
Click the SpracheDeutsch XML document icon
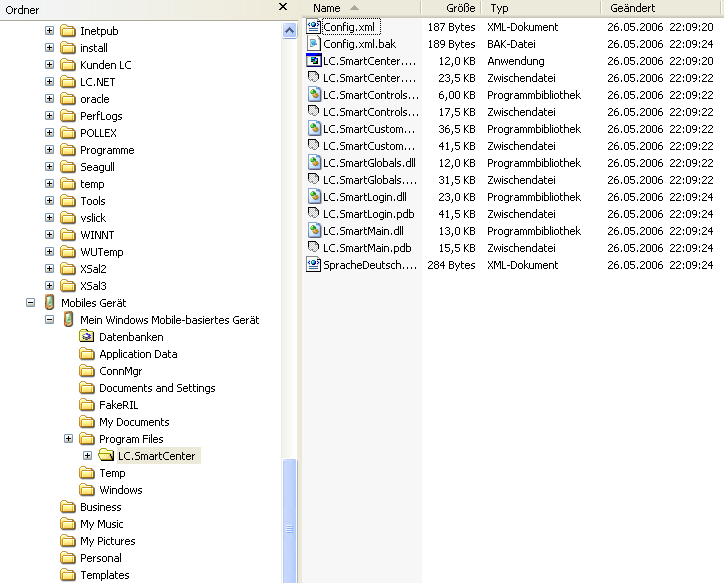[x=314, y=265]
